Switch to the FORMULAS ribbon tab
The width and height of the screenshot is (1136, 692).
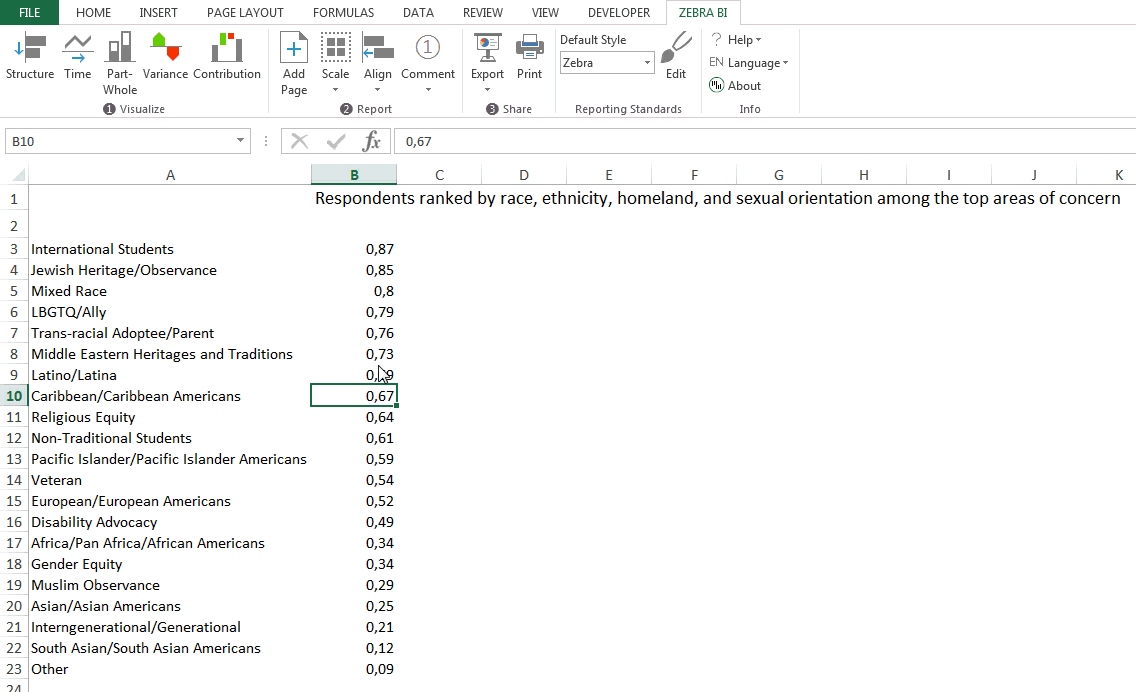pyautogui.click(x=343, y=13)
